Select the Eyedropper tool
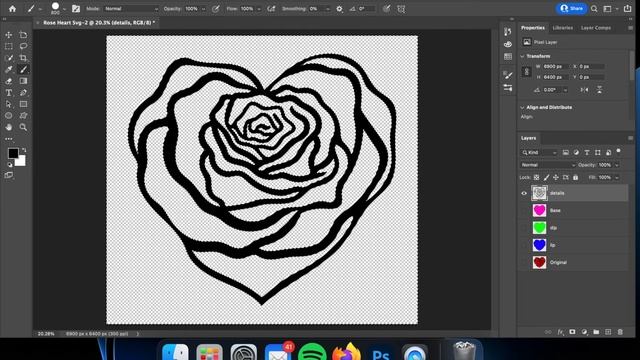Image resolution: width=640 pixels, height=360 pixels. pos(9,69)
